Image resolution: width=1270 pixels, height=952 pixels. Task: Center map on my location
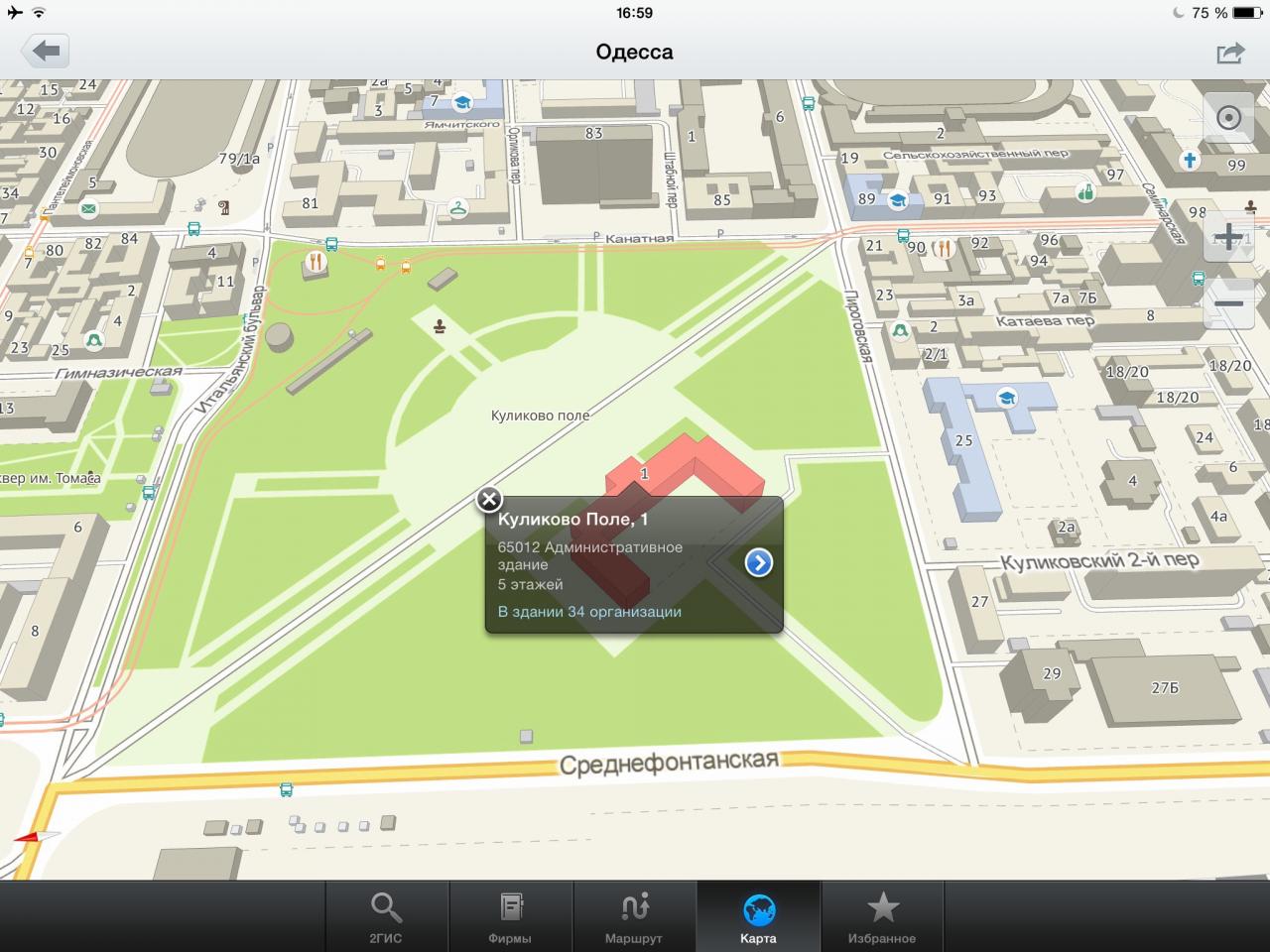point(1228,118)
